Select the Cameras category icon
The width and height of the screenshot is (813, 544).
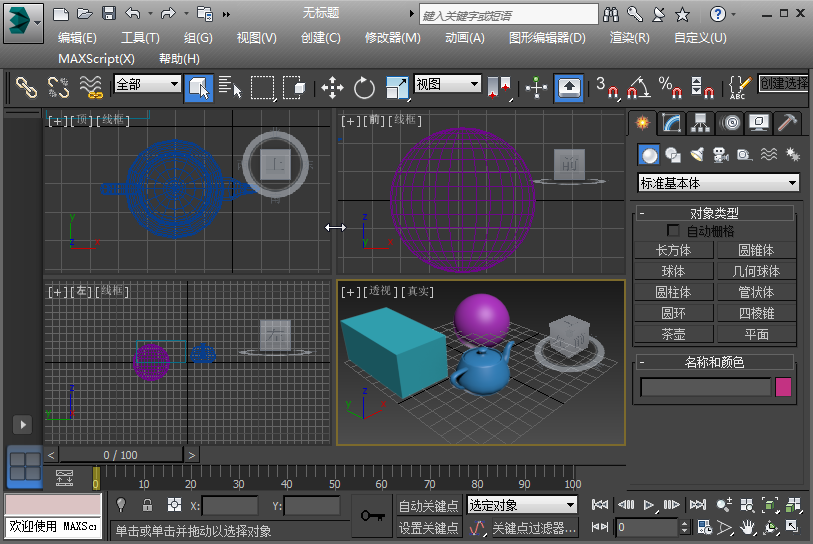pyautogui.click(x=721, y=154)
